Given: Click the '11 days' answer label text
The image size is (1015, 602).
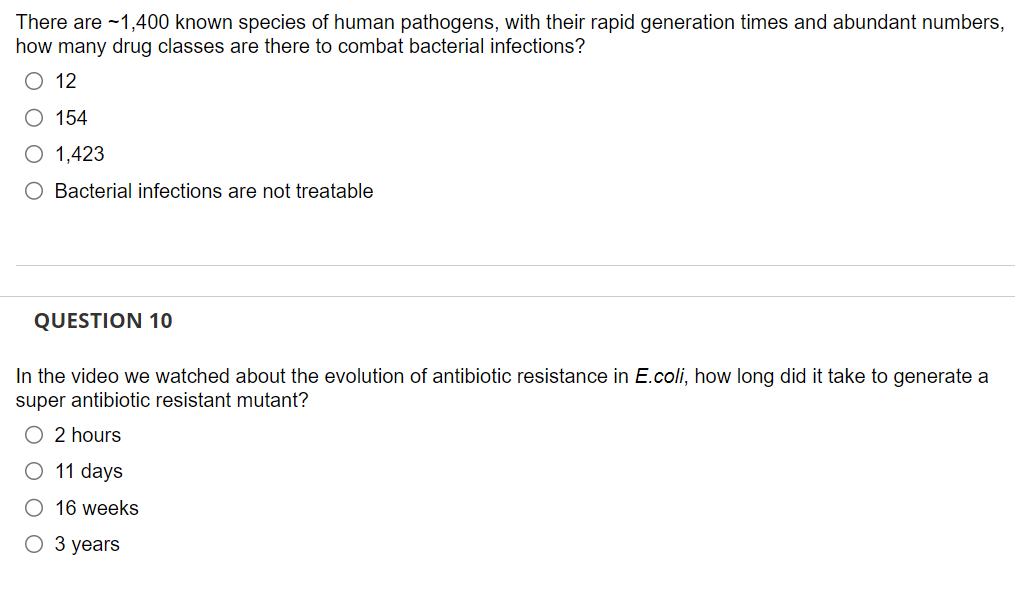Looking at the screenshot, I should coord(89,471).
